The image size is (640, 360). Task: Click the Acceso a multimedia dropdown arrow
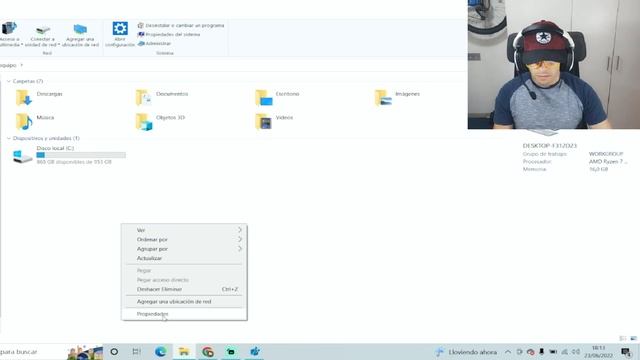click(x=22, y=45)
